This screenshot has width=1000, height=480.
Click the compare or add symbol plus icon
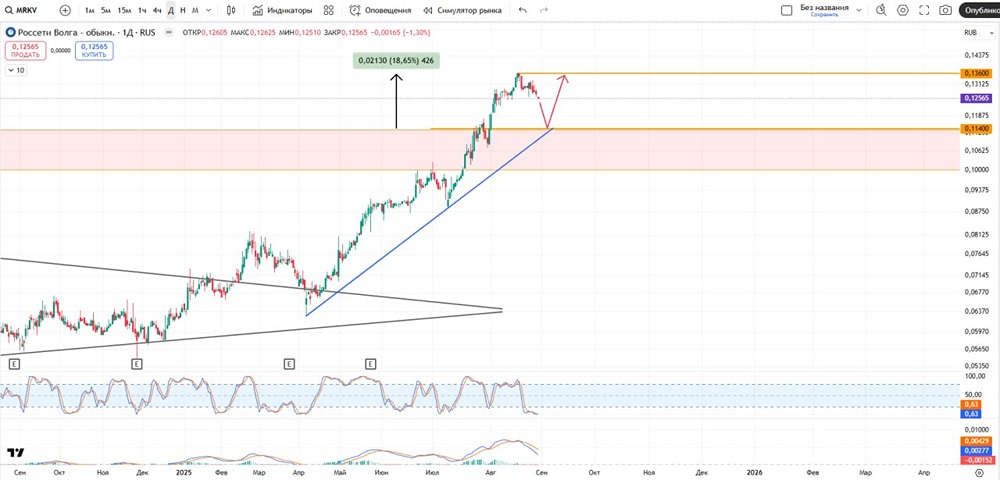[x=65, y=10]
